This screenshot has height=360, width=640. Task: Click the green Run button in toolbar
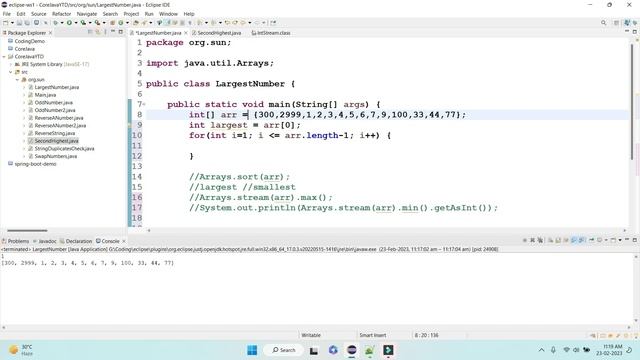(69, 23)
